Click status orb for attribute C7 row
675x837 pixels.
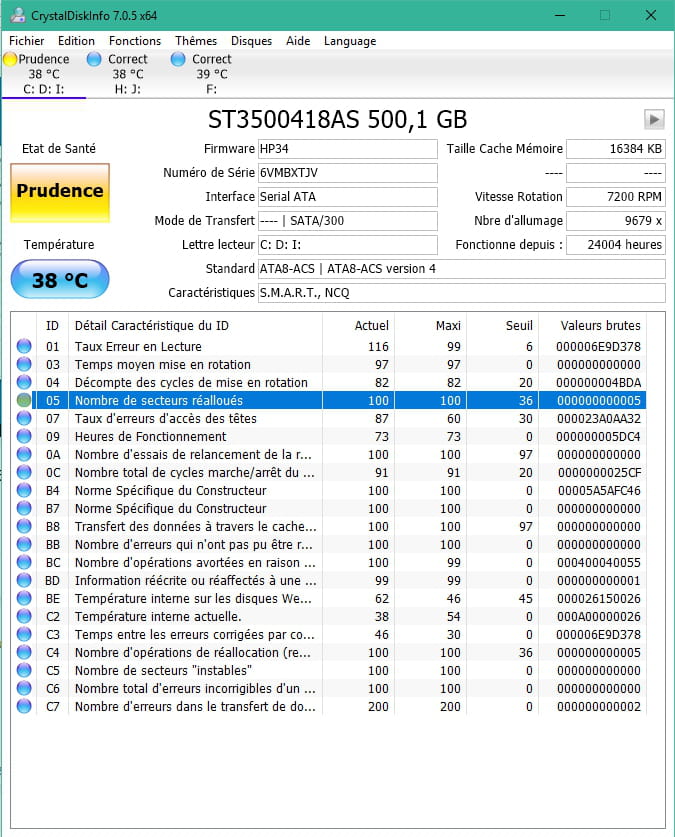click(24, 706)
